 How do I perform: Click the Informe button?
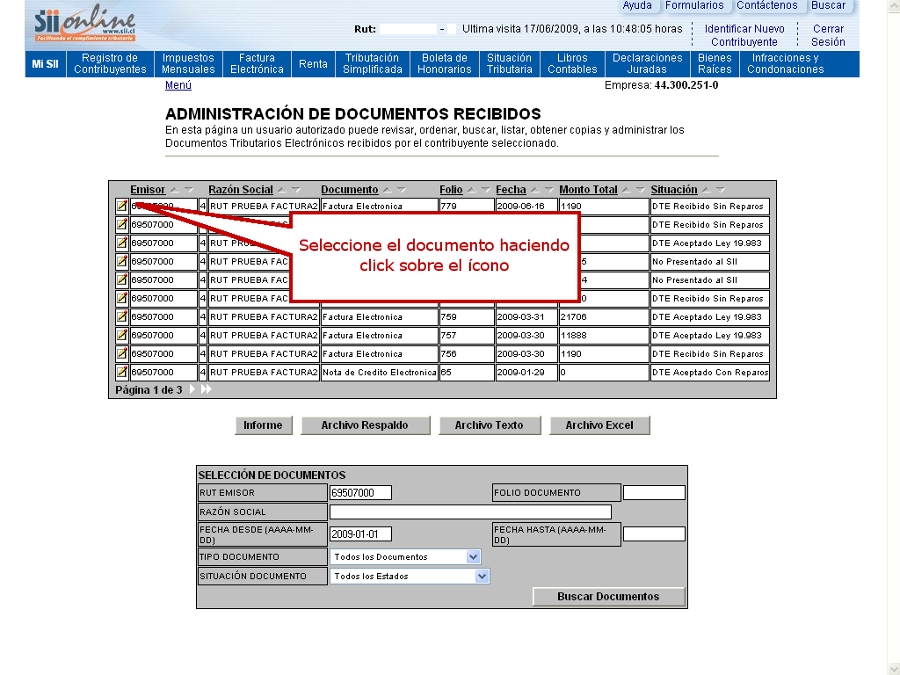pos(263,425)
